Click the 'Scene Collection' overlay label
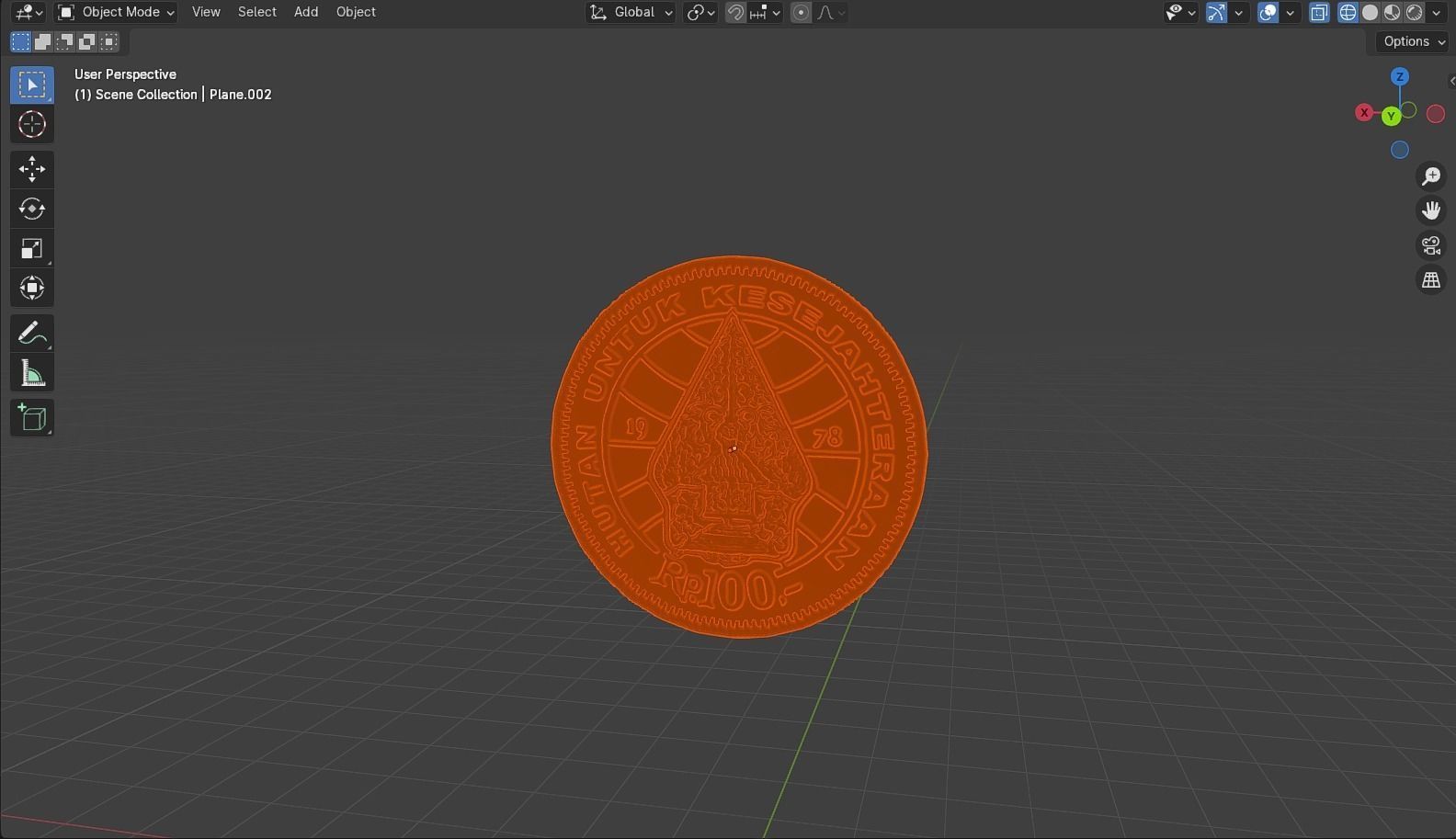Screen dimensions: 1456x839 click(146, 95)
